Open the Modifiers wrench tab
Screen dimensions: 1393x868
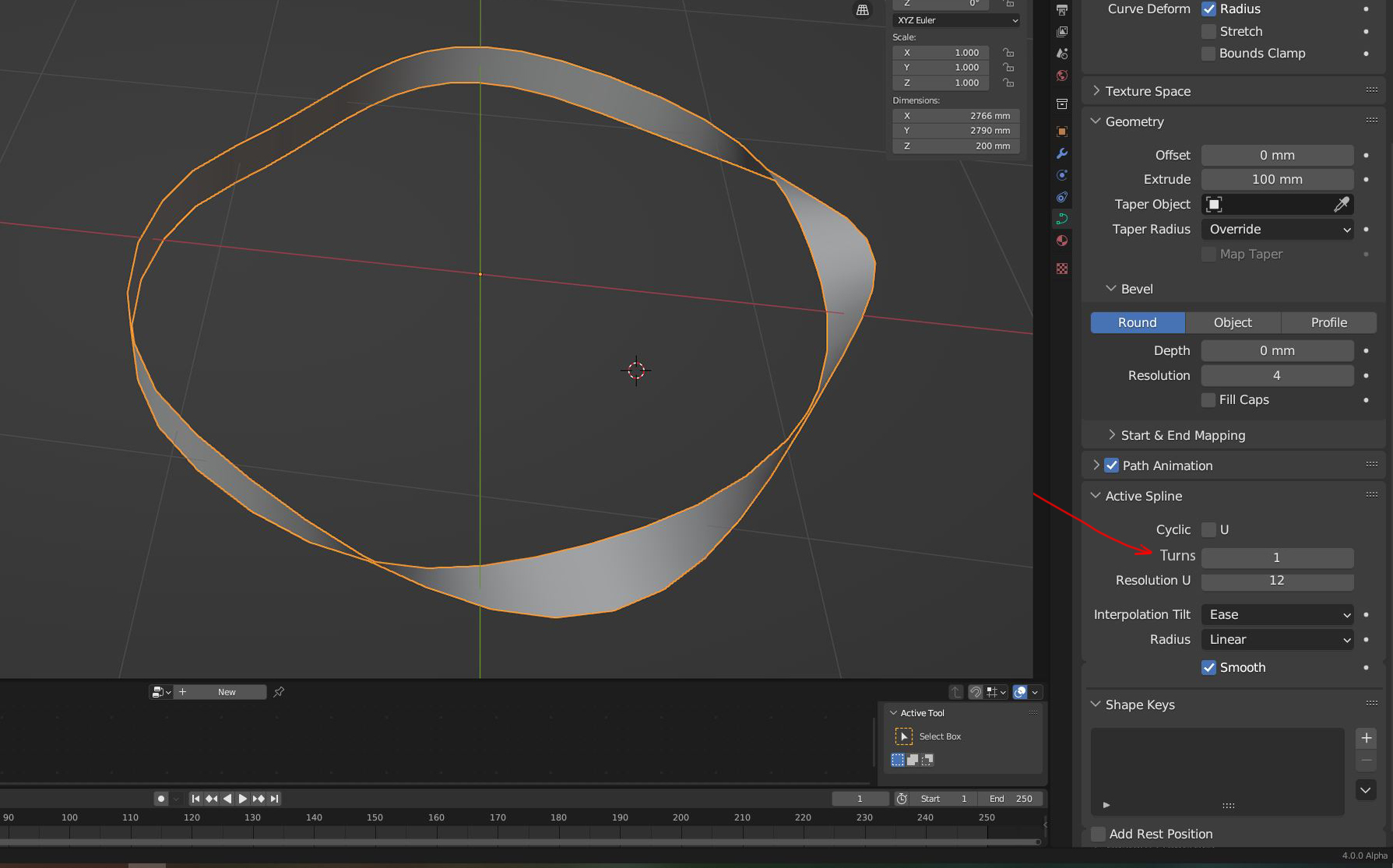click(x=1061, y=153)
